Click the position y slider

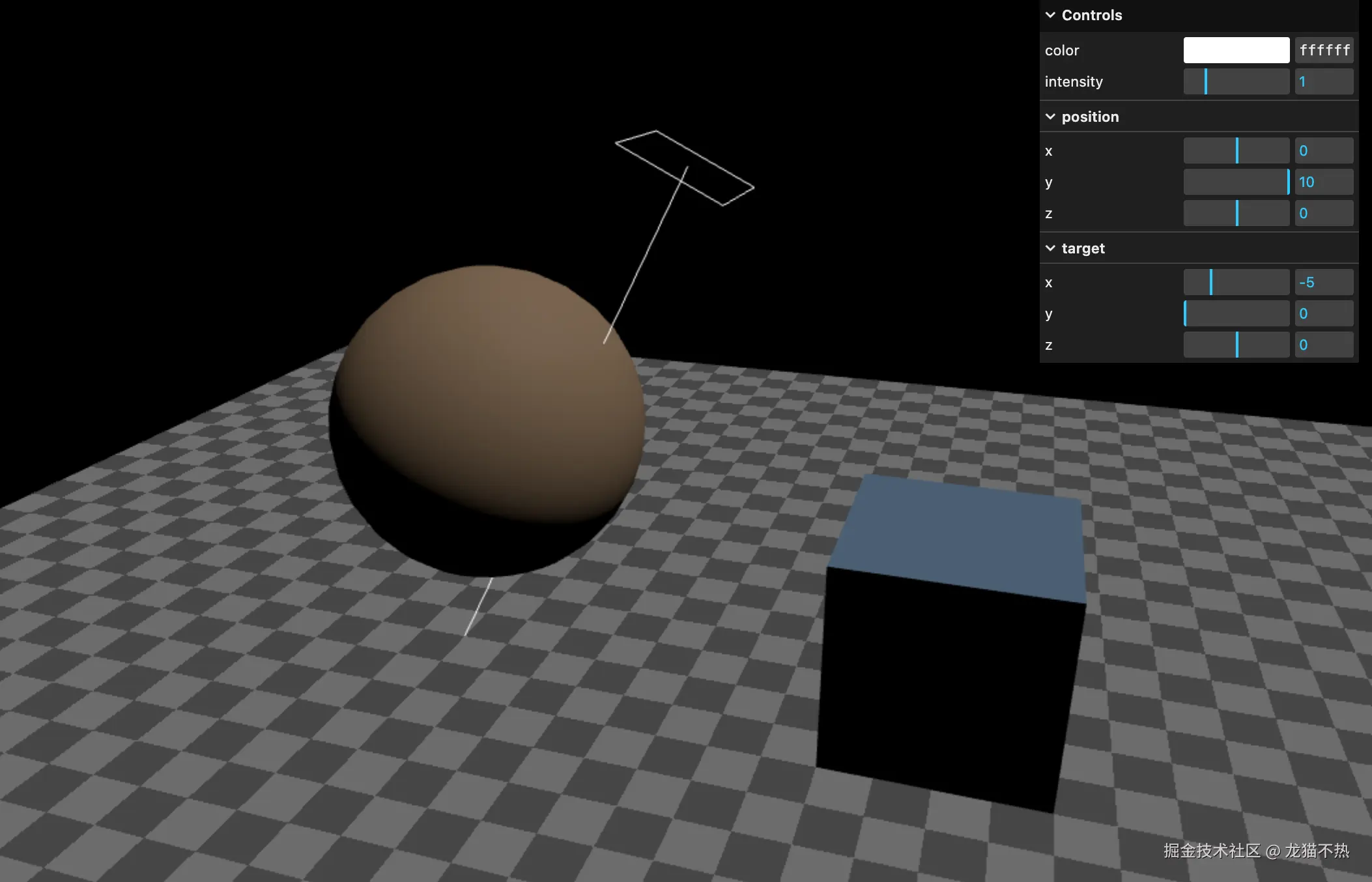(1236, 182)
